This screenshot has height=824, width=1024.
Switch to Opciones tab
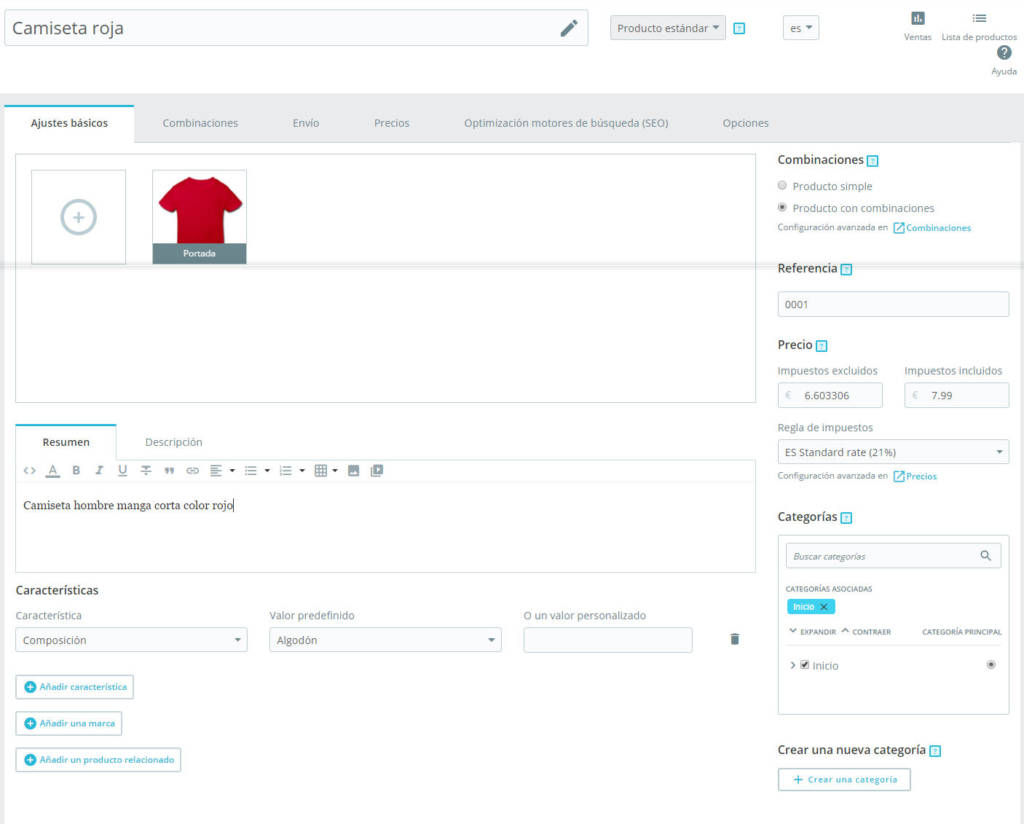tap(745, 123)
